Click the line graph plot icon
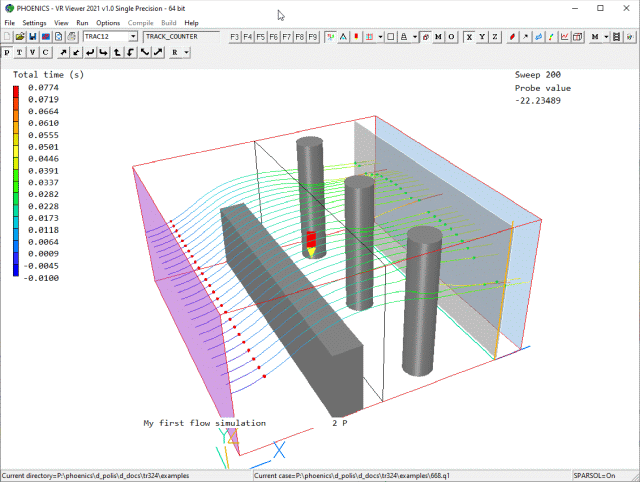 pyautogui.click(x=564, y=36)
